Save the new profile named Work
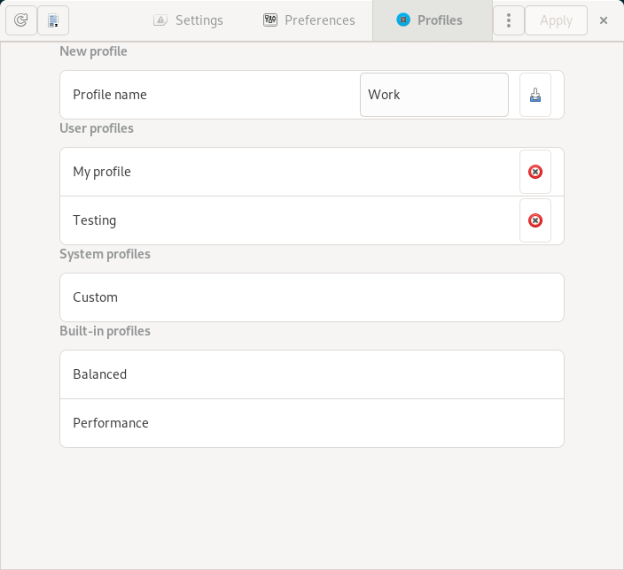This screenshot has height=570, width=624. pyautogui.click(x=535, y=95)
